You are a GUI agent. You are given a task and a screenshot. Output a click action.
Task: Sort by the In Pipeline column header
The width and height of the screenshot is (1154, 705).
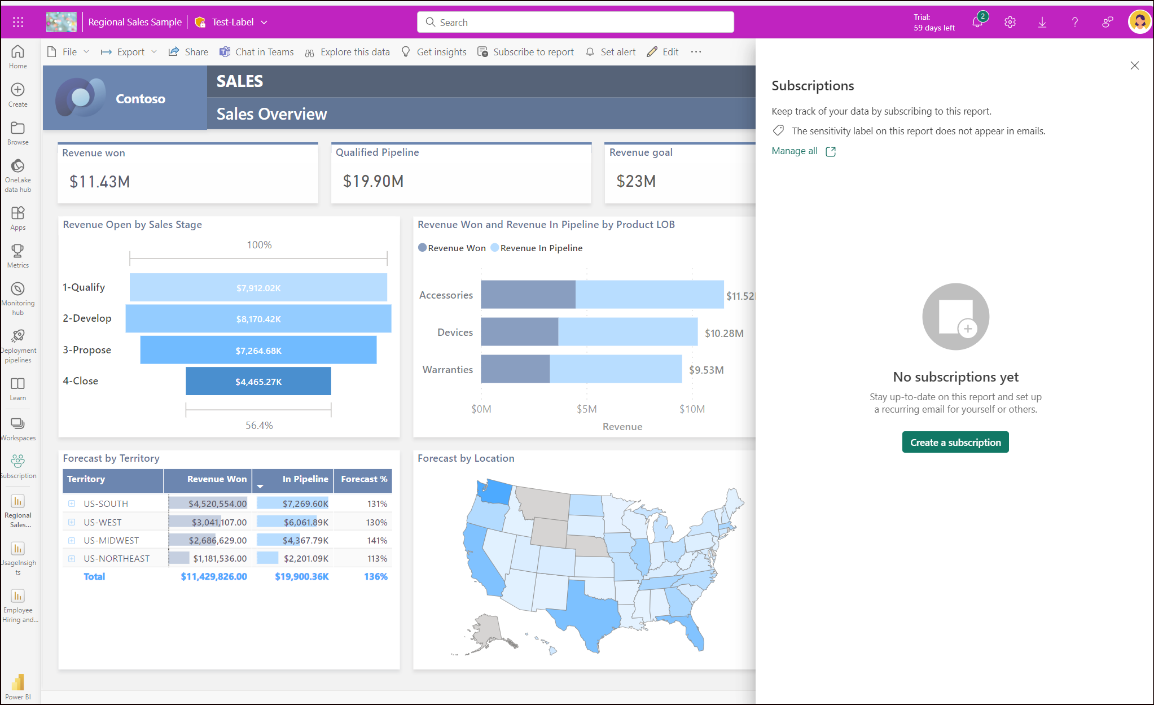click(x=293, y=480)
